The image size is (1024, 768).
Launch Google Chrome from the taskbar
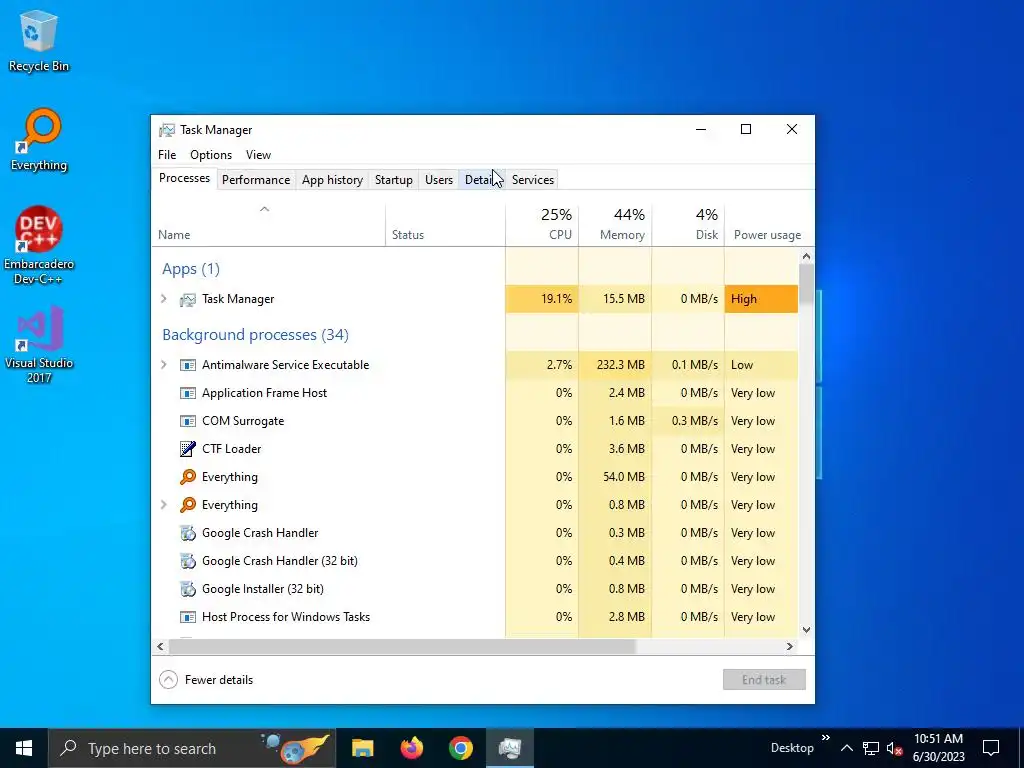[x=460, y=748]
